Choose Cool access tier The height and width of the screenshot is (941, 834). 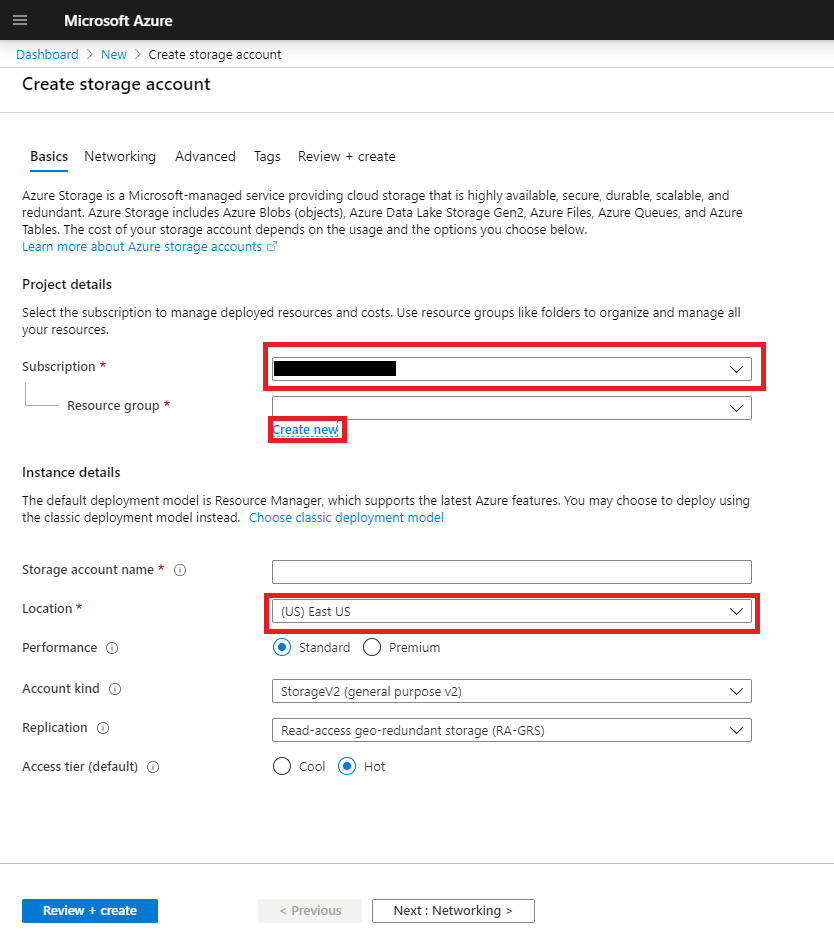[282, 766]
